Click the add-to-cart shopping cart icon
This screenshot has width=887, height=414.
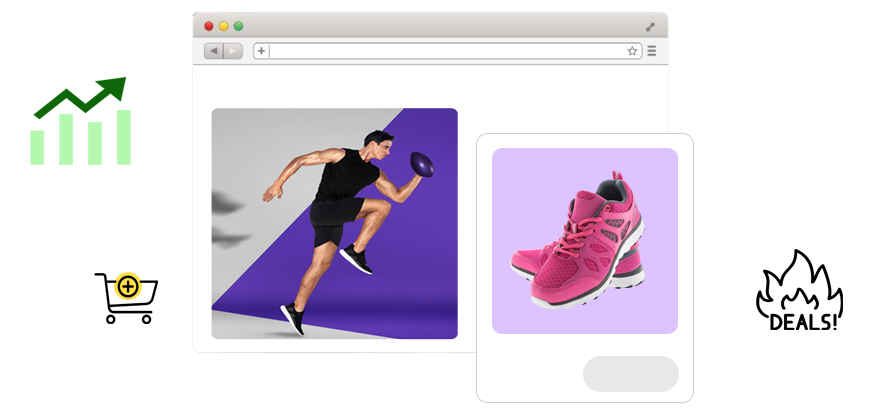(127, 297)
